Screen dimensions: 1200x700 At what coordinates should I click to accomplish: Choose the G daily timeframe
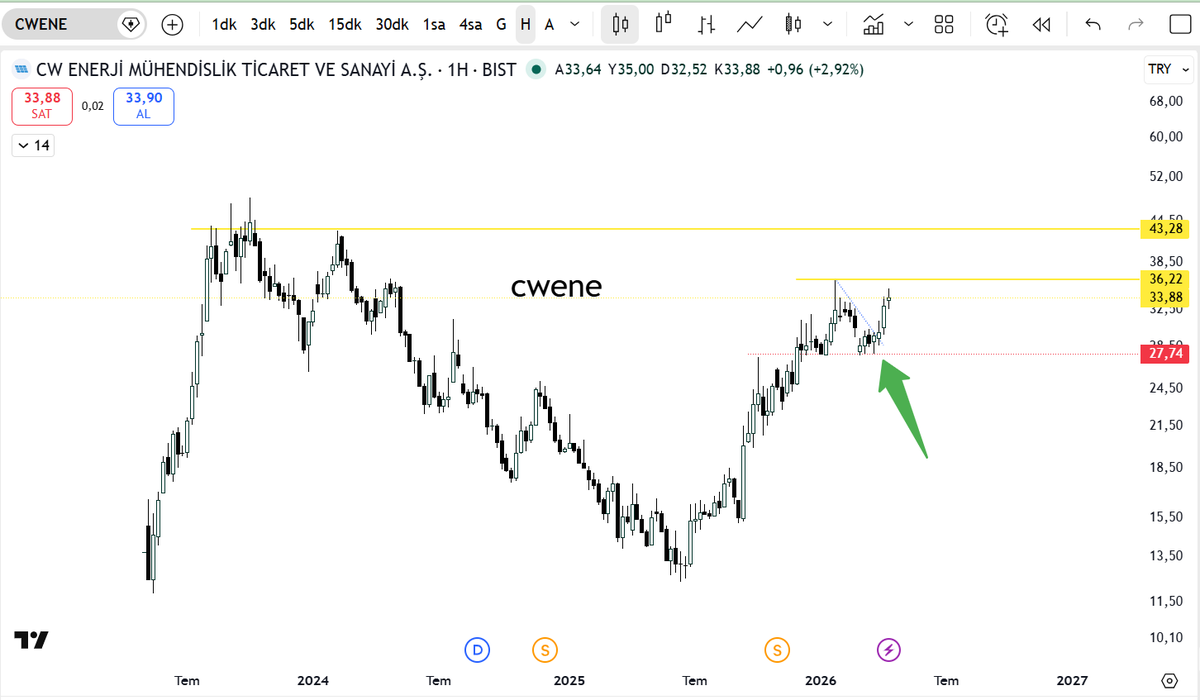(501, 24)
